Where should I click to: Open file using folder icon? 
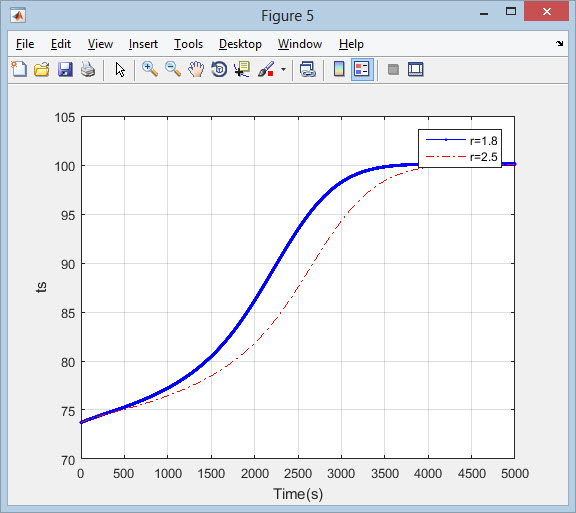pos(42,69)
